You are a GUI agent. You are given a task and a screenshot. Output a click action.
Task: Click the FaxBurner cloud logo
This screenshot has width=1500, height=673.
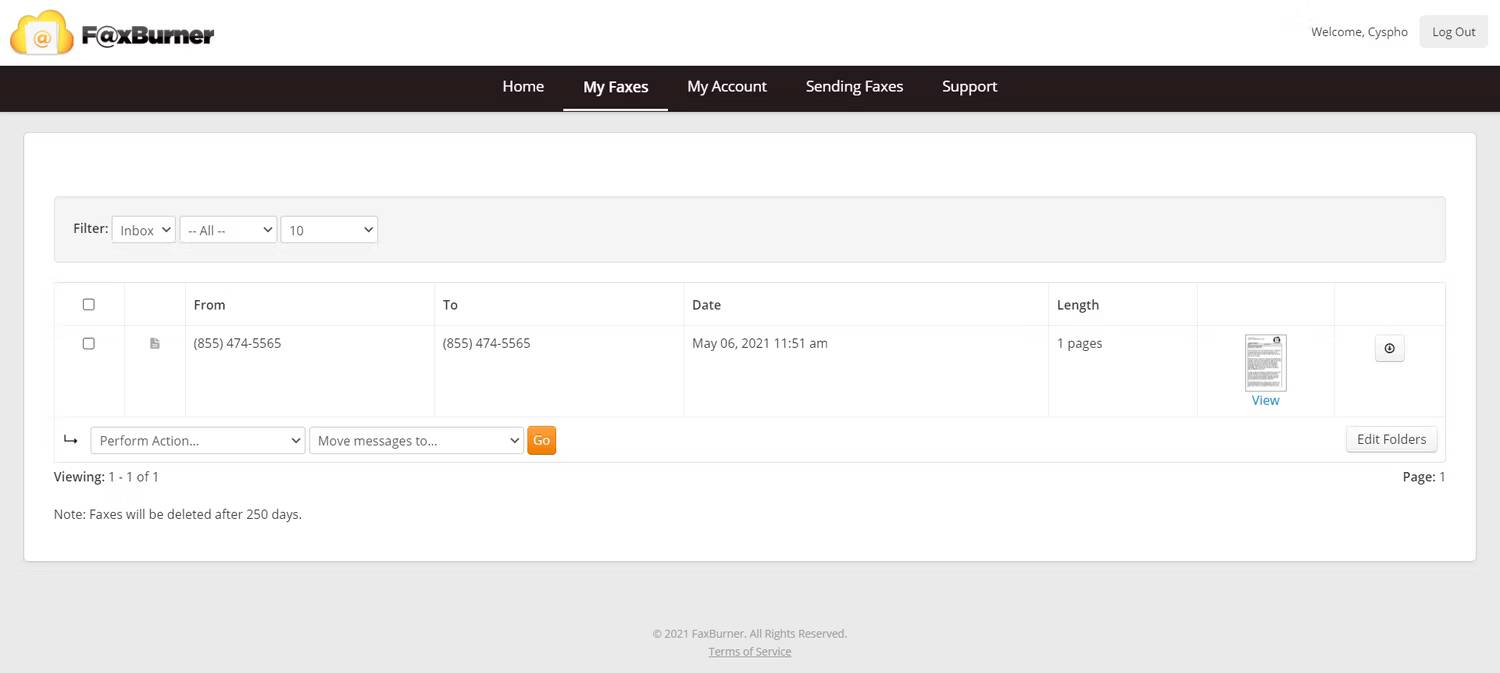(42, 33)
